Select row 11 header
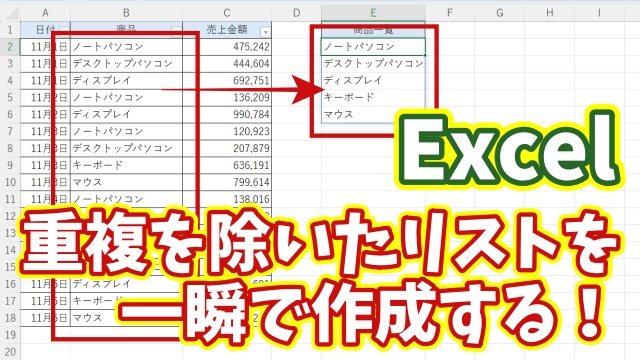The height and width of the screenshot is (360, 640). point(10,199)
